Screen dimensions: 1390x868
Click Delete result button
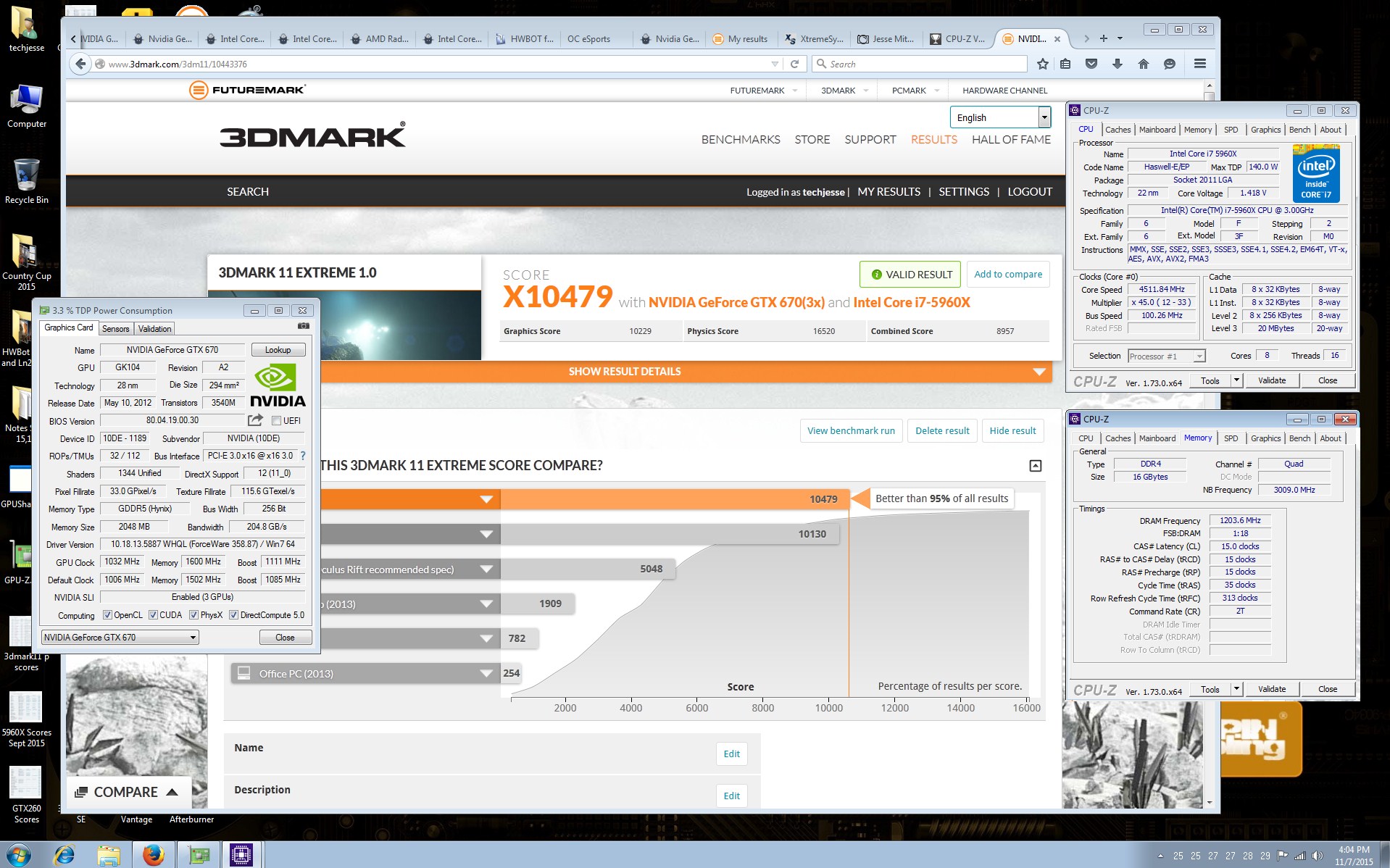point(942,430)
